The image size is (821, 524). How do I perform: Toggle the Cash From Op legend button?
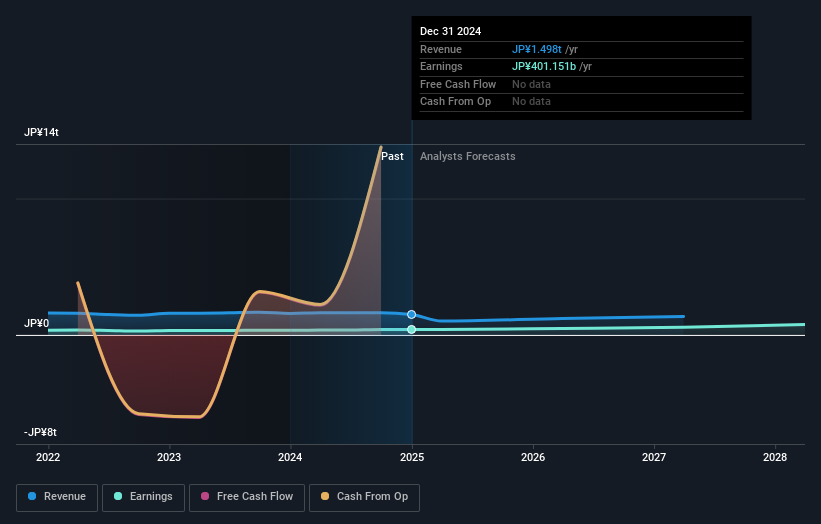[364, 497]
